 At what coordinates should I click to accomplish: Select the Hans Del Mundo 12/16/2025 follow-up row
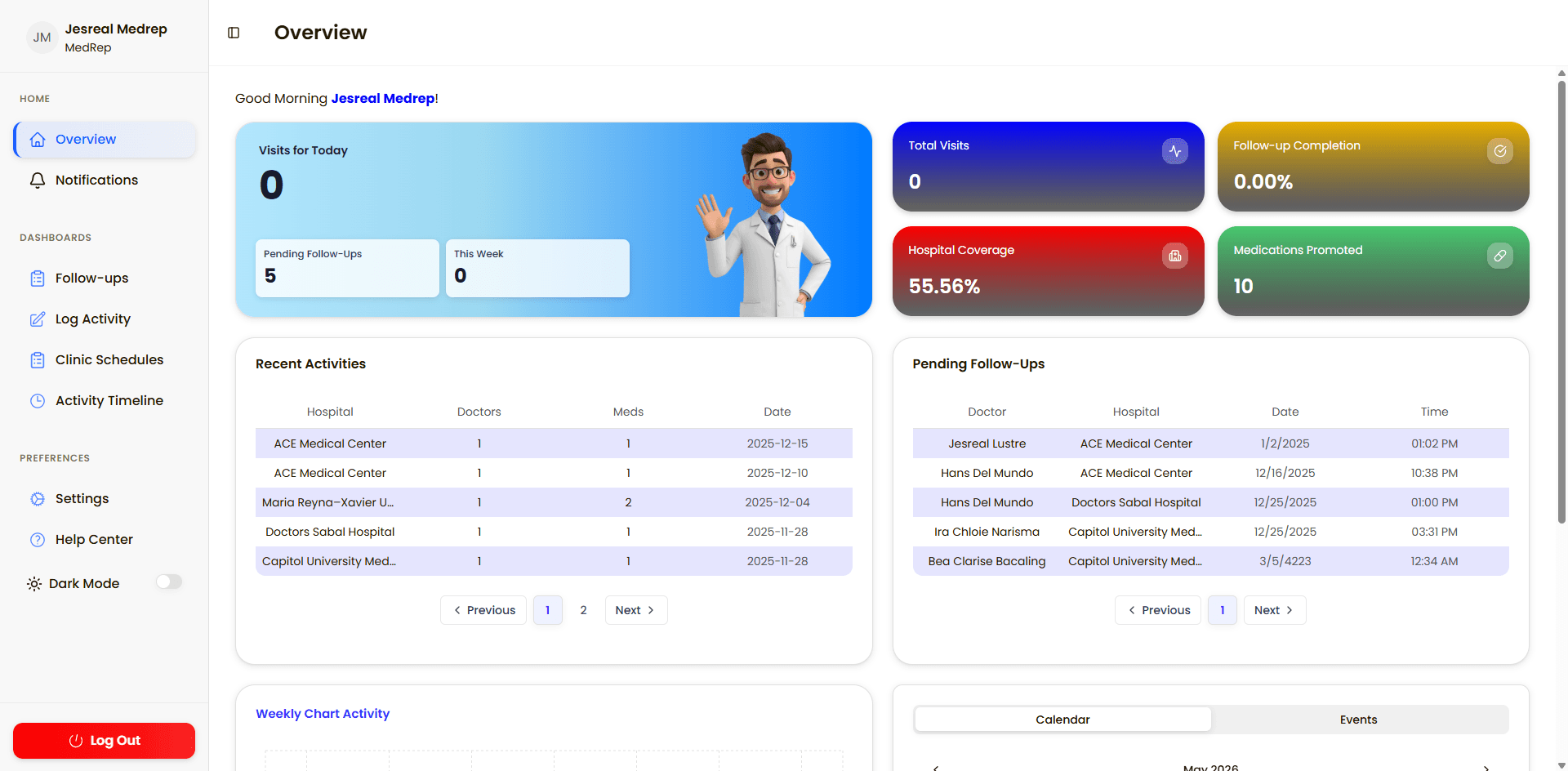(x=1210, y=473)
